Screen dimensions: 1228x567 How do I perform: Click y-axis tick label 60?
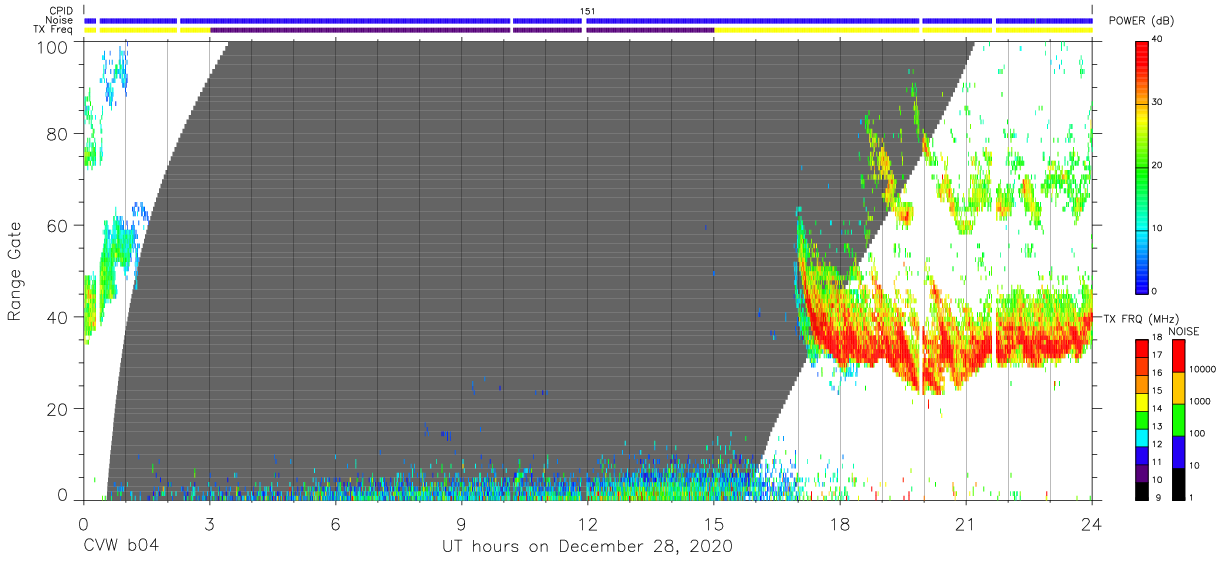coord(58,225)
